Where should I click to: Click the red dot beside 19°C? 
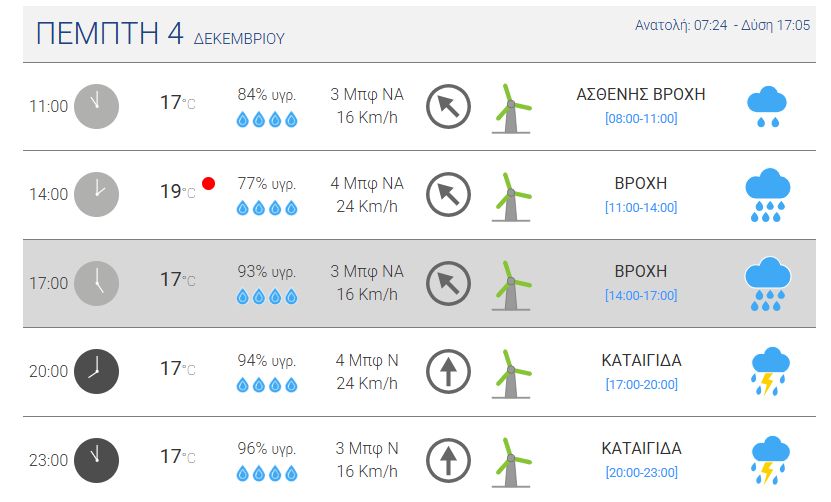point(208,183)
